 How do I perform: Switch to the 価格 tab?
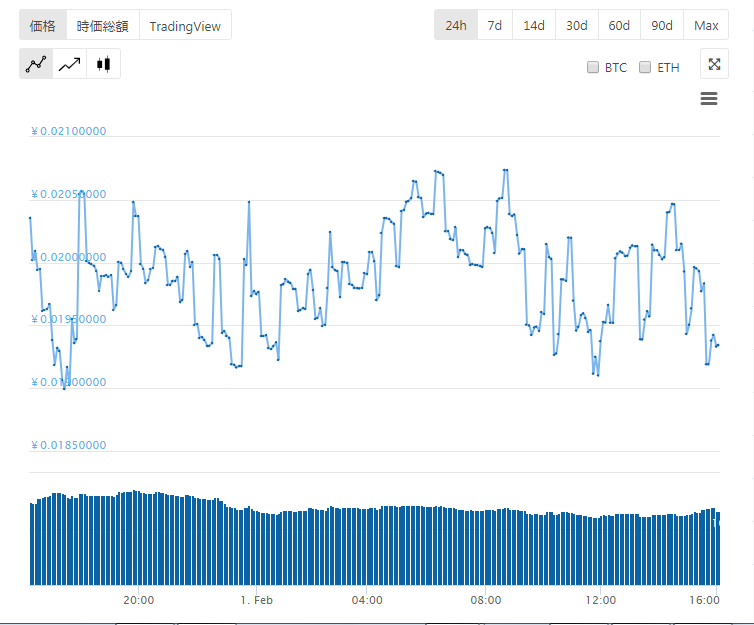click(43, 26)
